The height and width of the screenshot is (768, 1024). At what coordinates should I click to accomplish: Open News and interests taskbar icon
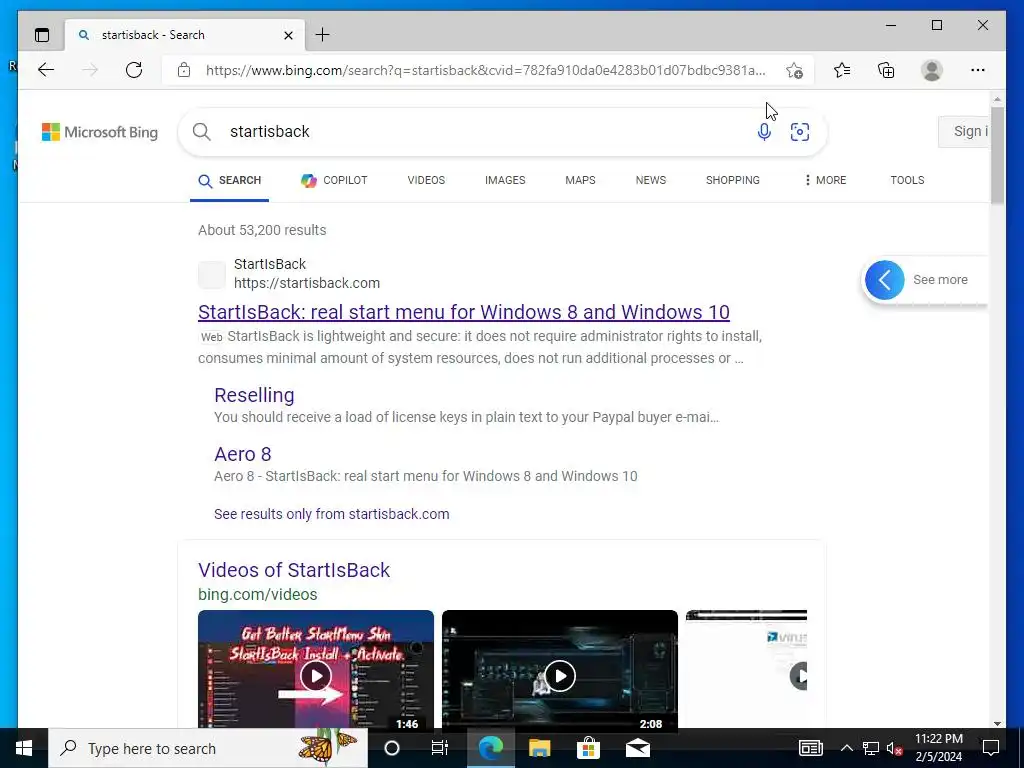pyautogui.click(x=810, y=748)
